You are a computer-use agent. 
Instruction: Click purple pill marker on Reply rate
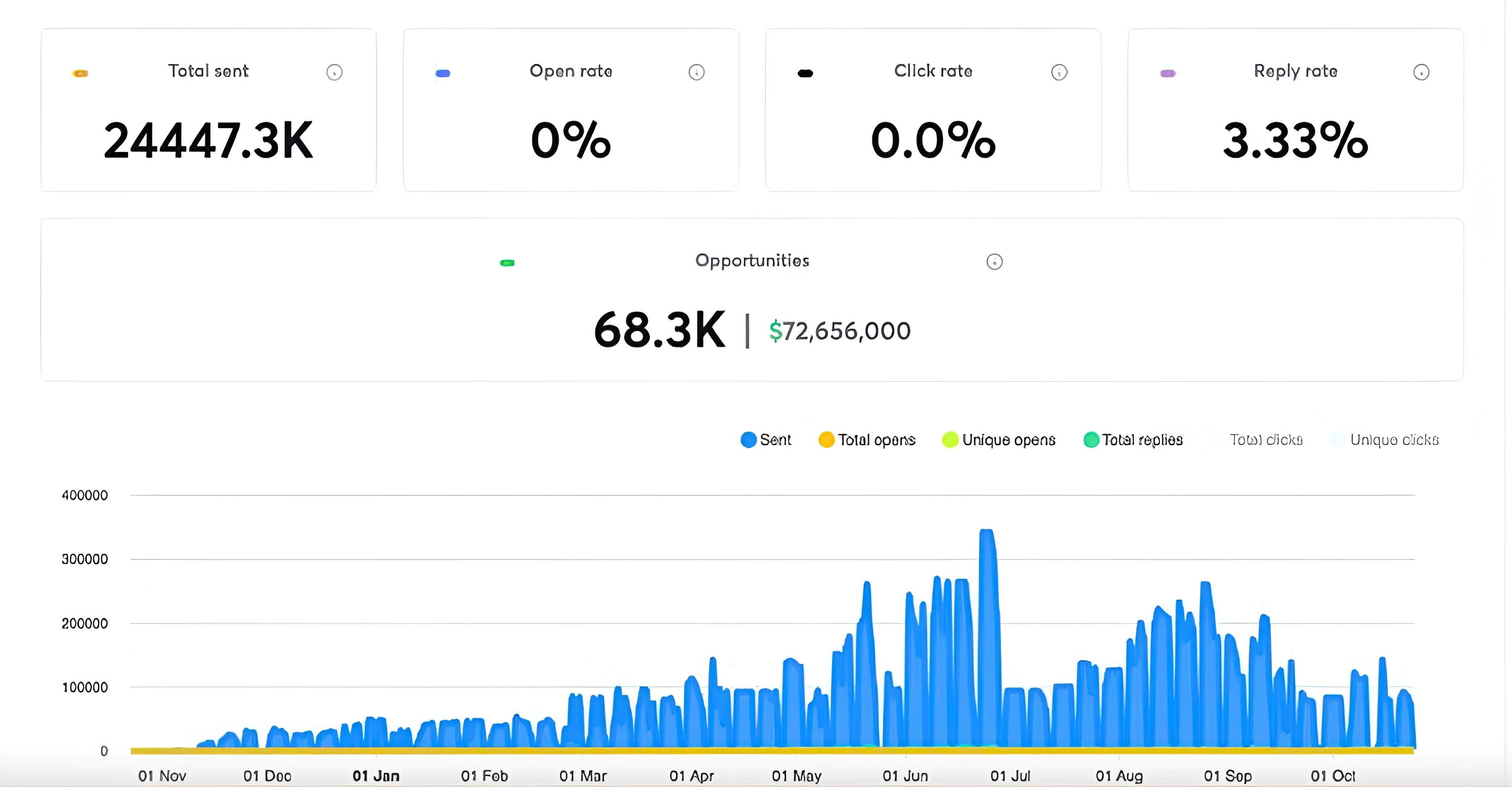[1167, 73]
